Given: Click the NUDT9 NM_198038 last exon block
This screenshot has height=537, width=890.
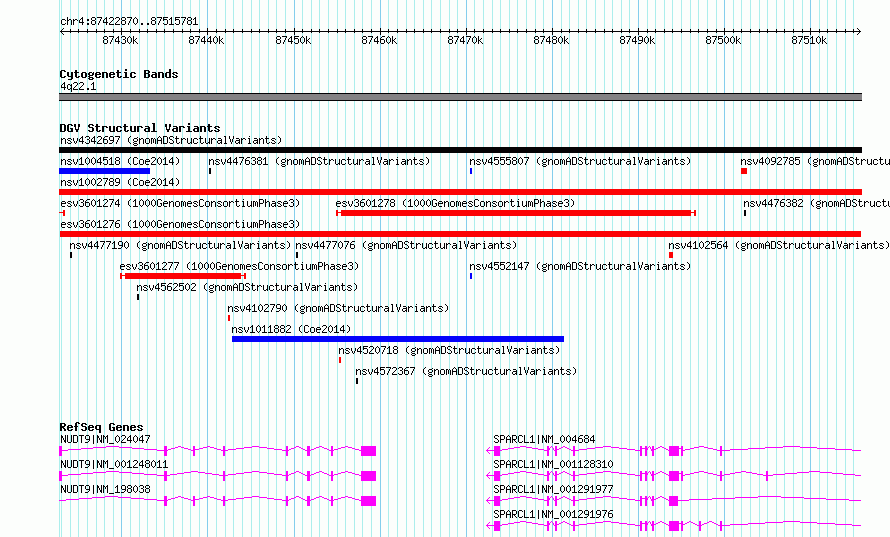Looking at the screenshot, I should tap(368, 501).
